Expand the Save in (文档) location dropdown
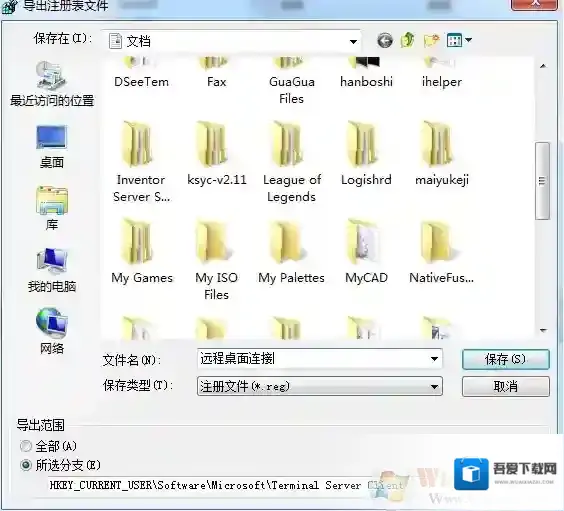Image resolution: width=564 pixels, height=511 pixels. coord(353,42)
